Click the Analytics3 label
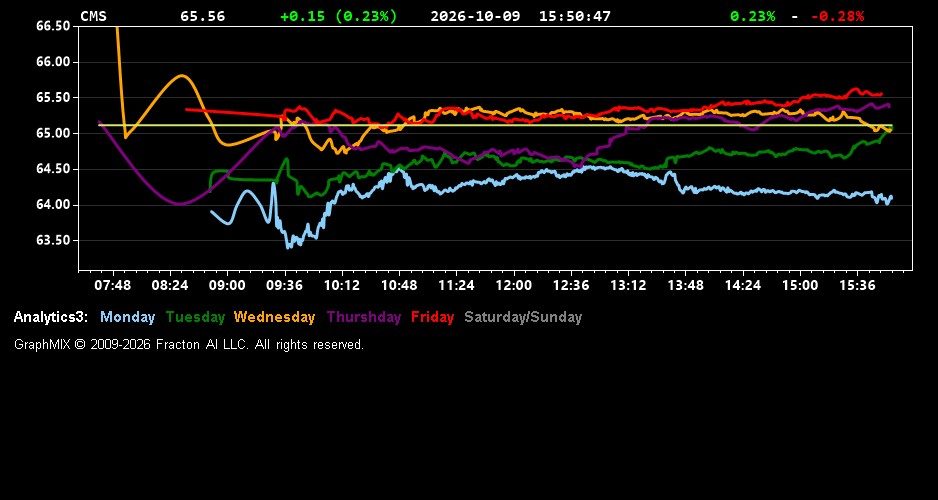938x500 pixels. (x=51, y=317)
